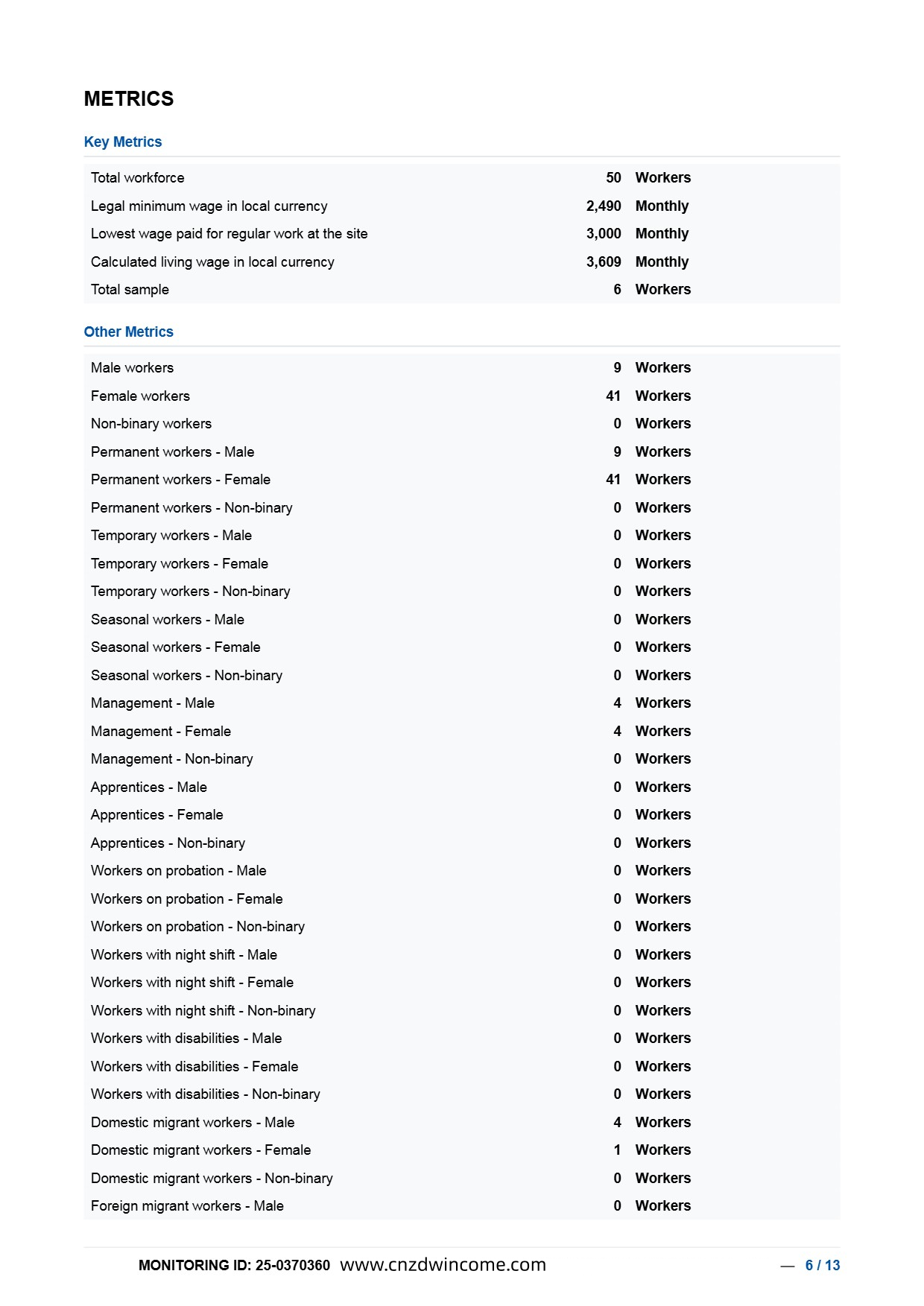Select Domestic migrant workers - Female label

coord(201,1150)
